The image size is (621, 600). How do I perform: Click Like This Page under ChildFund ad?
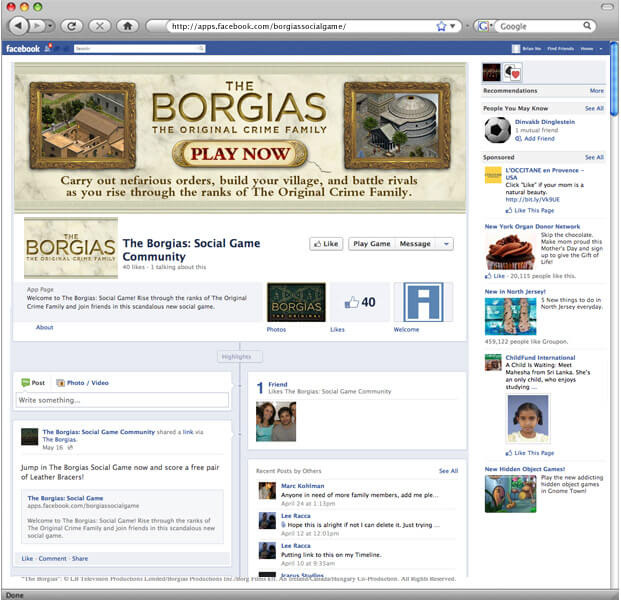530,453
